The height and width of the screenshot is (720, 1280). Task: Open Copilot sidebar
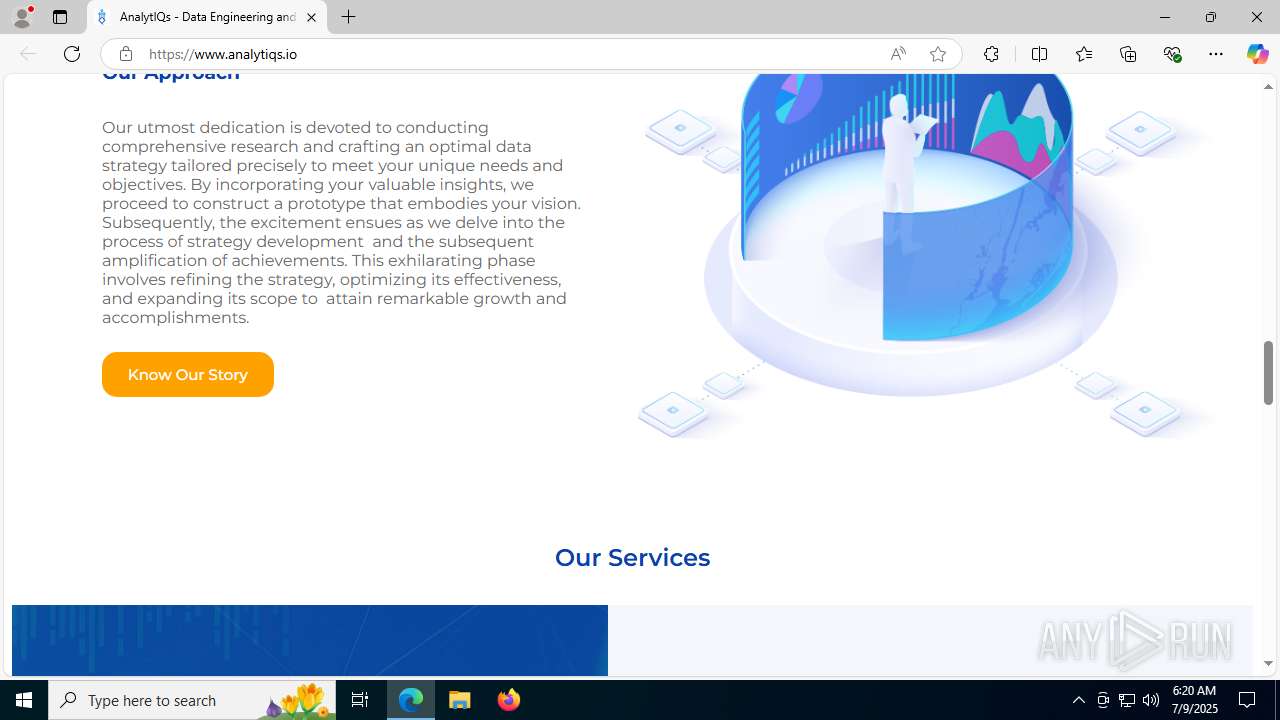[1257, 54]
